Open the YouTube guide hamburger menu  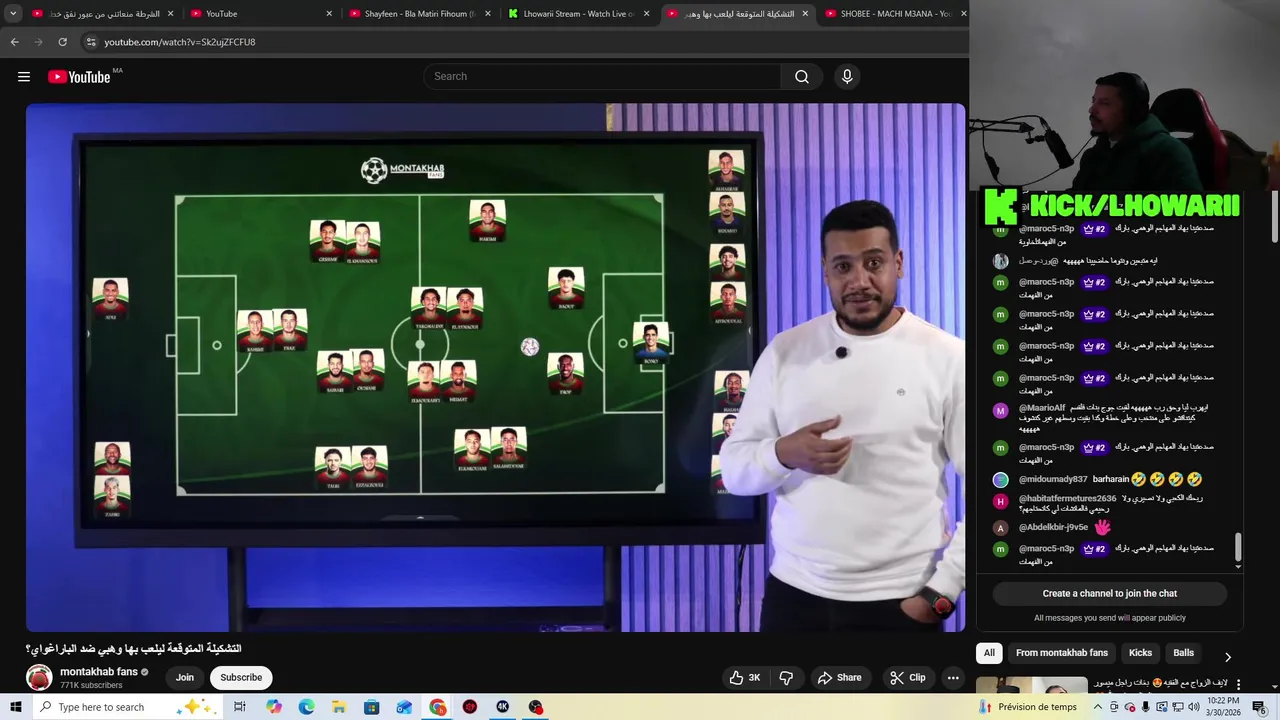pos(24,77)
